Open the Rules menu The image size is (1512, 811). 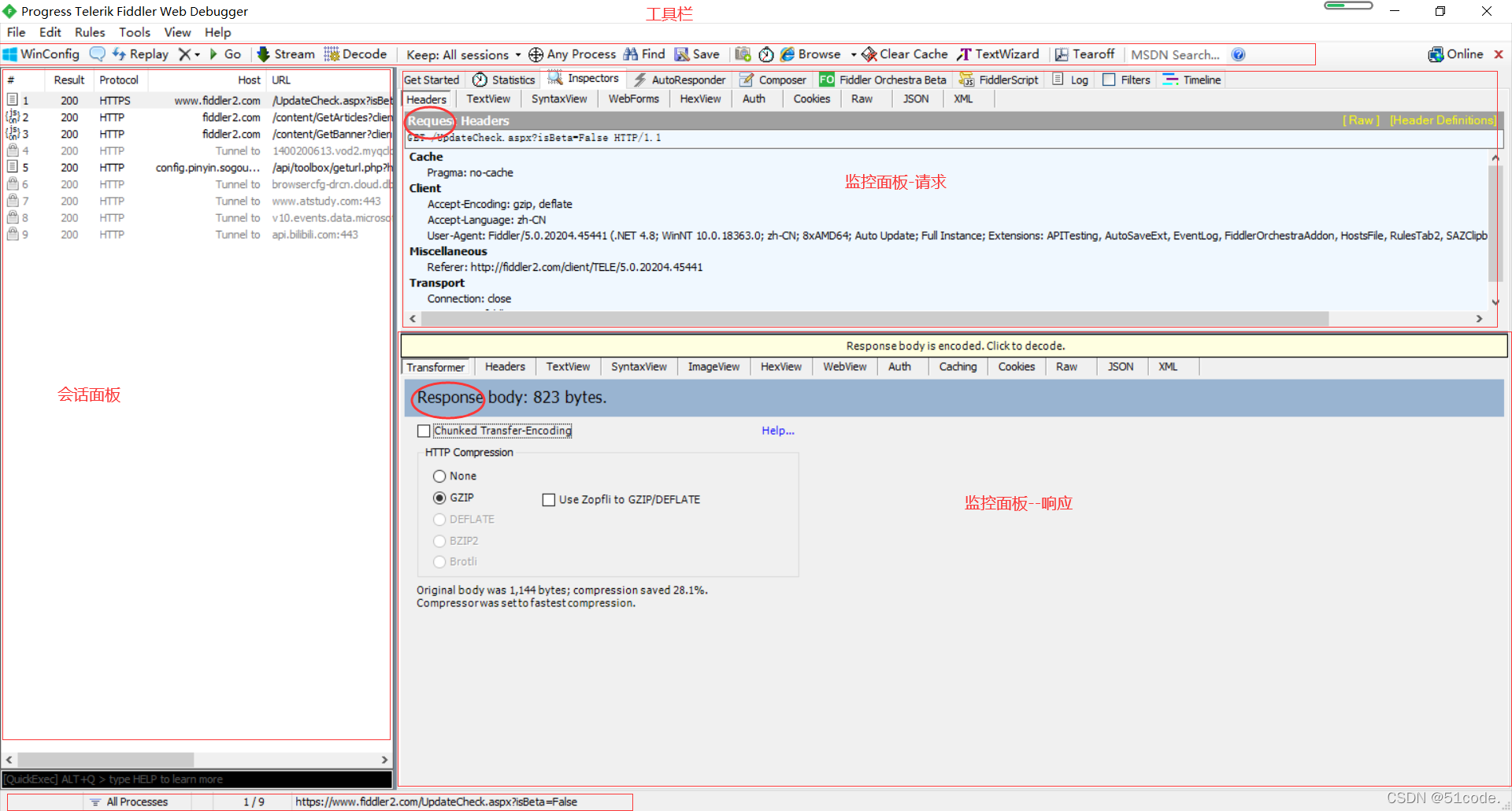tap(90, 32)
